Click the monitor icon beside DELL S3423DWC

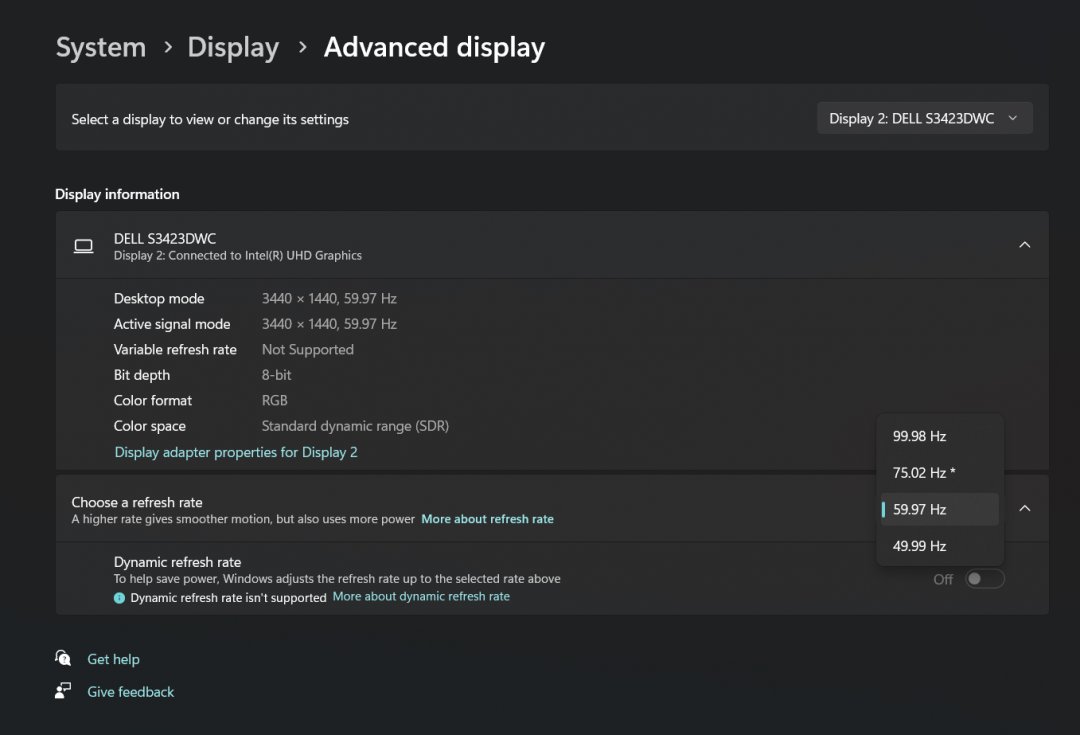pos(83,246)
